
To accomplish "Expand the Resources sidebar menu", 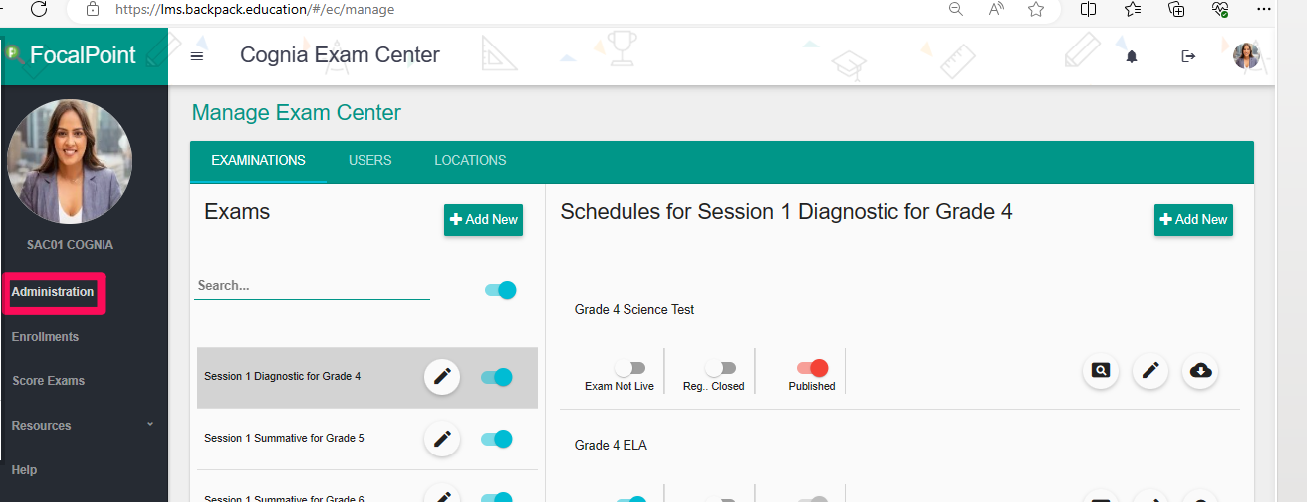I will coord(85,425).
